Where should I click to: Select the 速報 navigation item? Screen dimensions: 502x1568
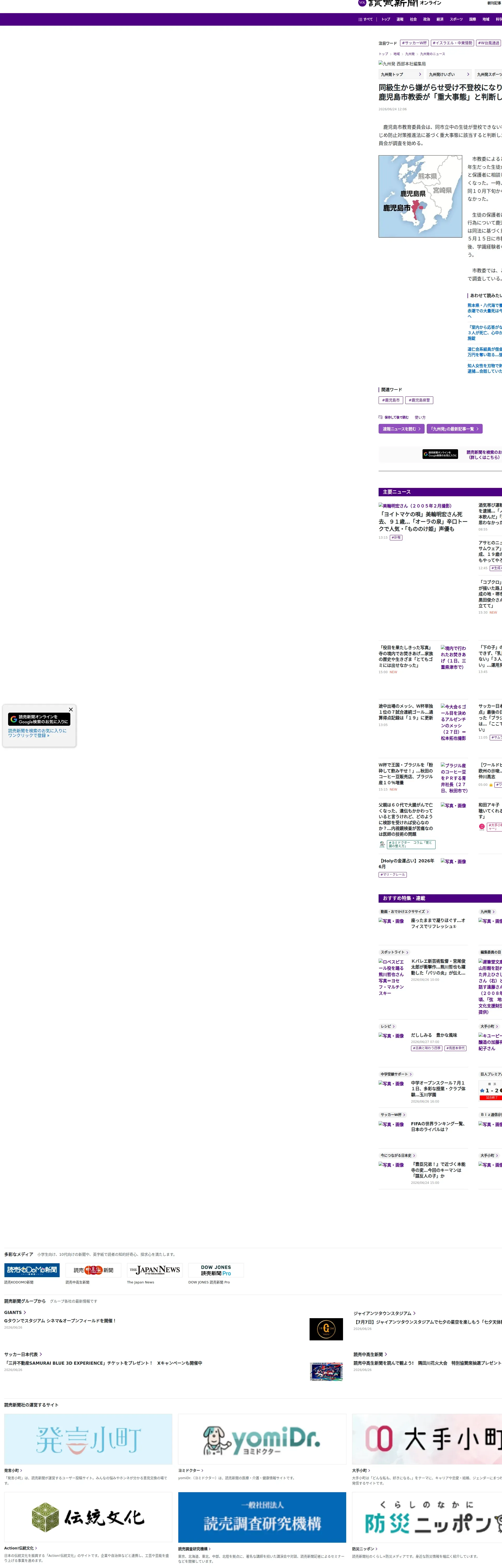[x=400, y=20]
